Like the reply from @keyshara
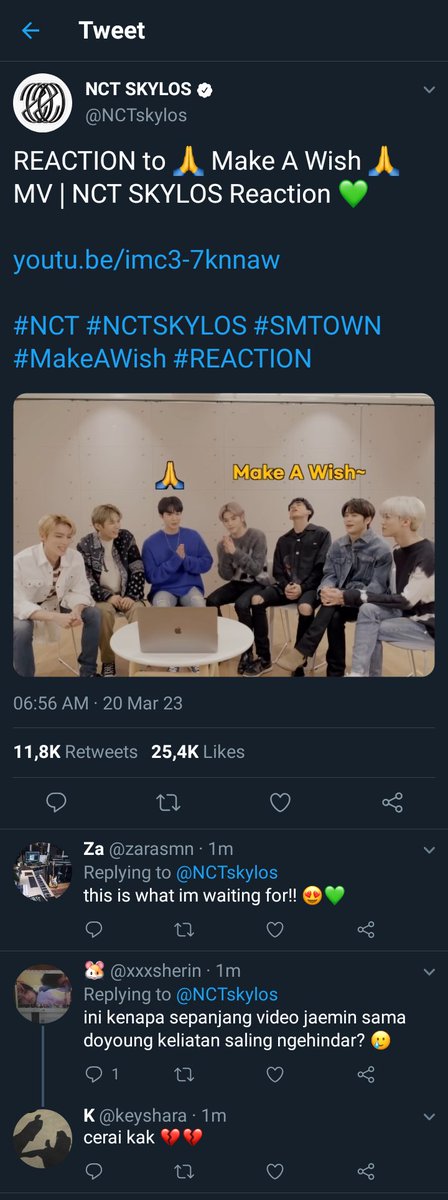 click(275, 1169)
